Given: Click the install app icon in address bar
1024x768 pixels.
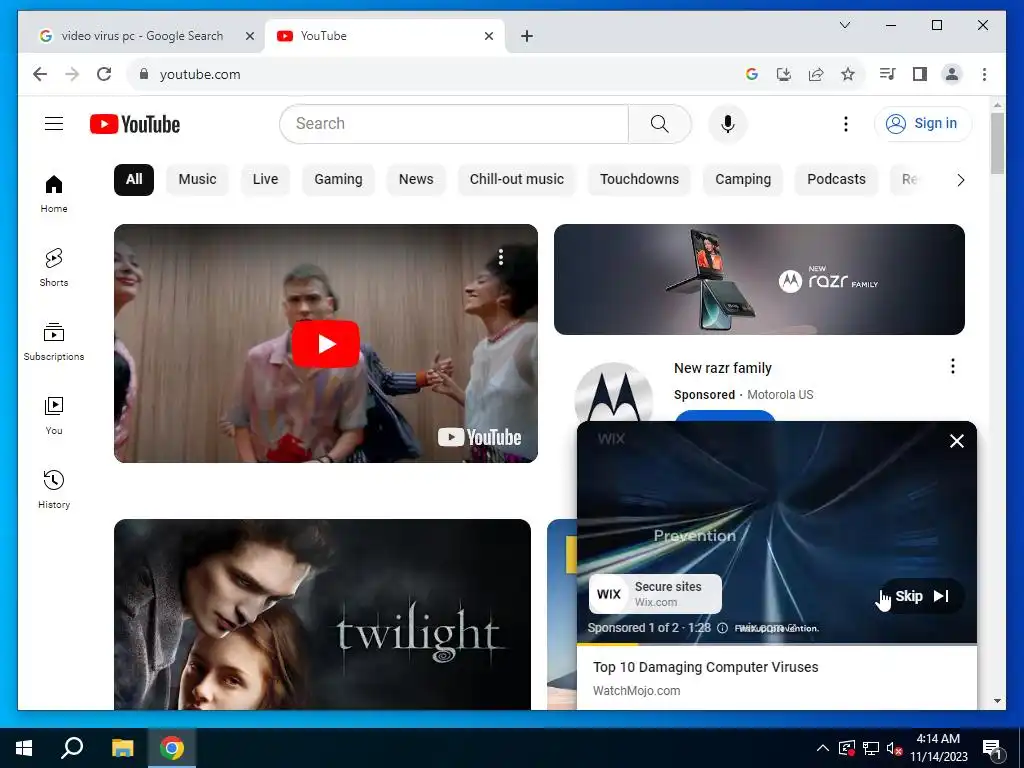Looking at the screenshot, I should click(784, 74).
